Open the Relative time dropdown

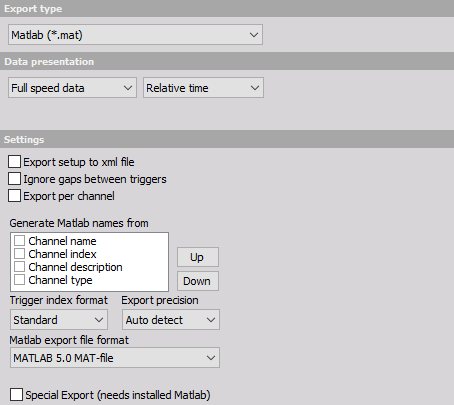(x=203, y=88)
